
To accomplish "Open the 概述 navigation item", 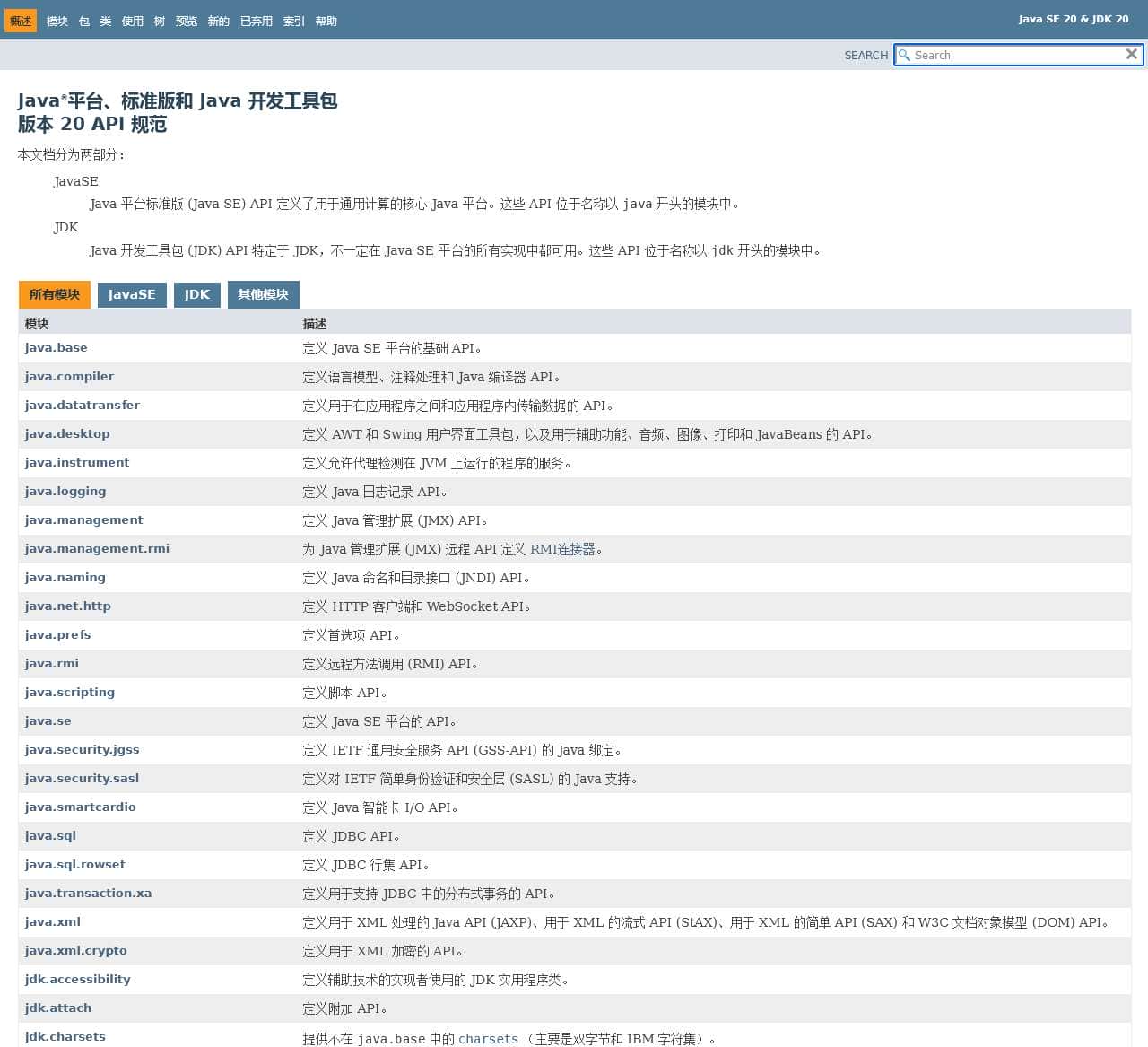I will (x=21, y=21).
